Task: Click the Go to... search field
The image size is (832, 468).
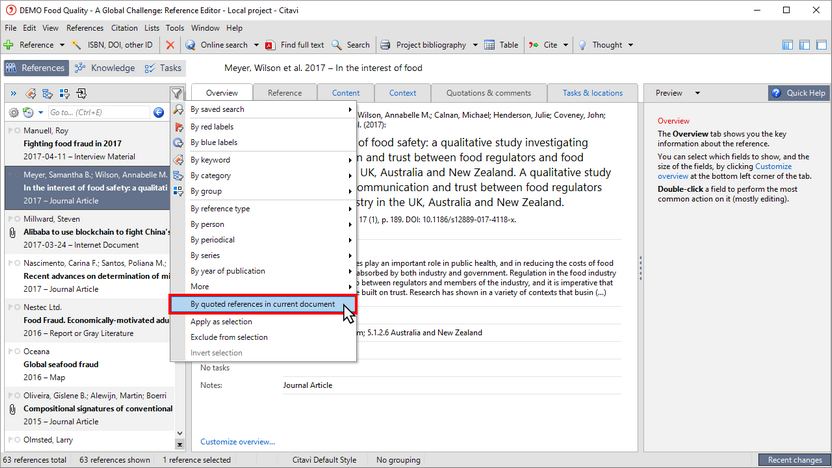Action: [x=99, y=112]
